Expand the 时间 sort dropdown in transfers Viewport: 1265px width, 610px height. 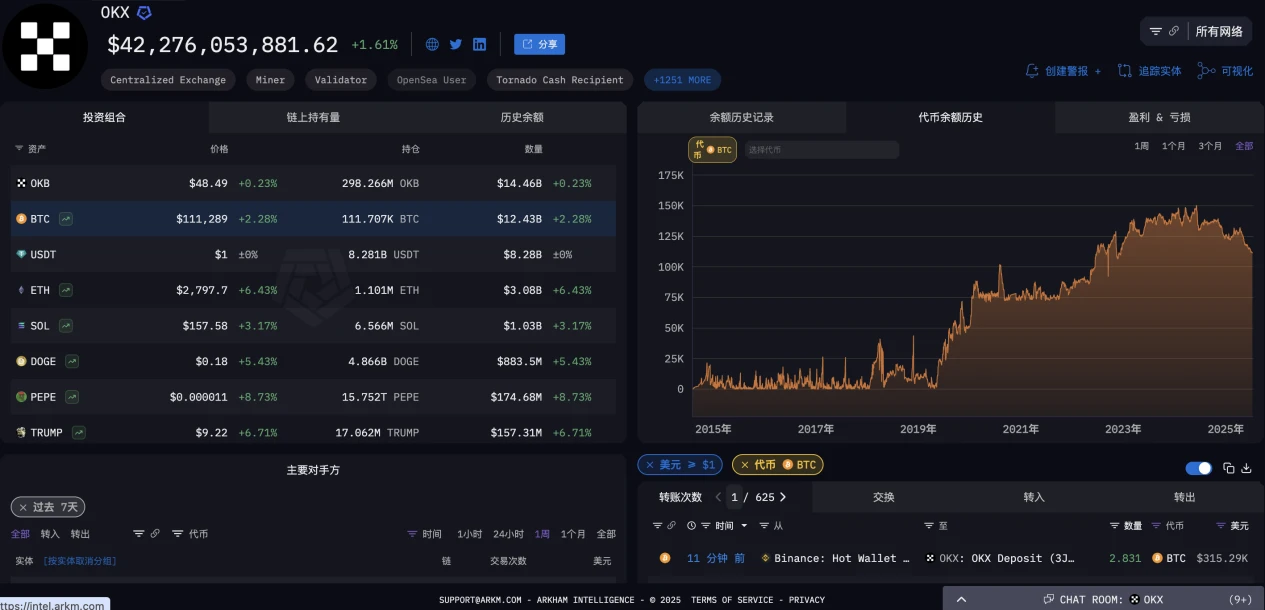(x=745, y=526)
